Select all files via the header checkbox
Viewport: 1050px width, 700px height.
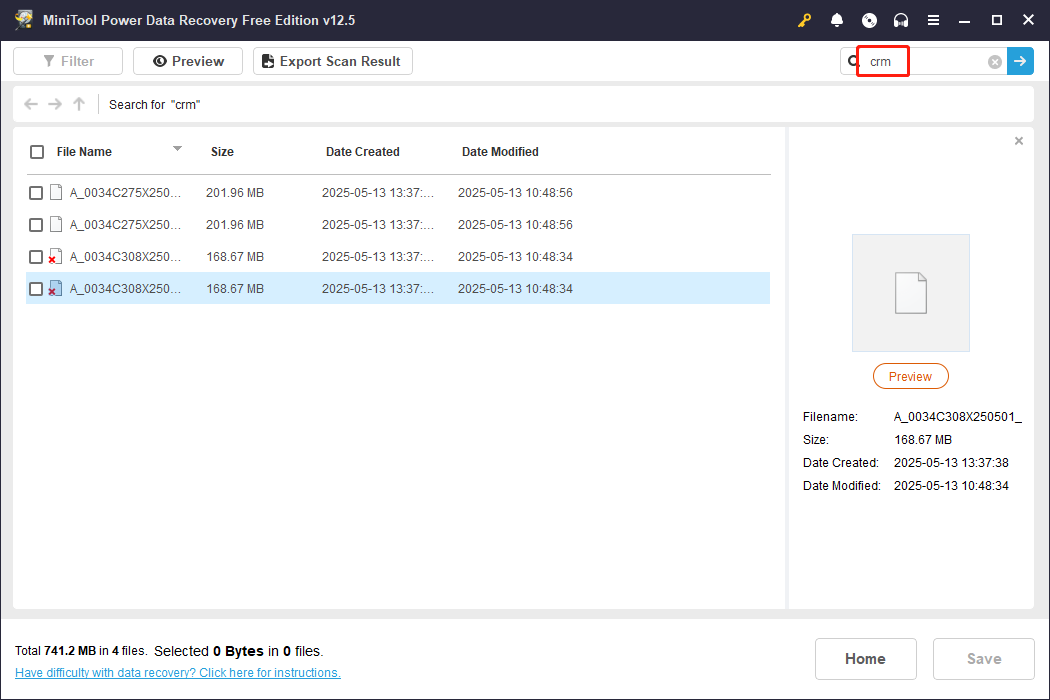click(36, 152)
